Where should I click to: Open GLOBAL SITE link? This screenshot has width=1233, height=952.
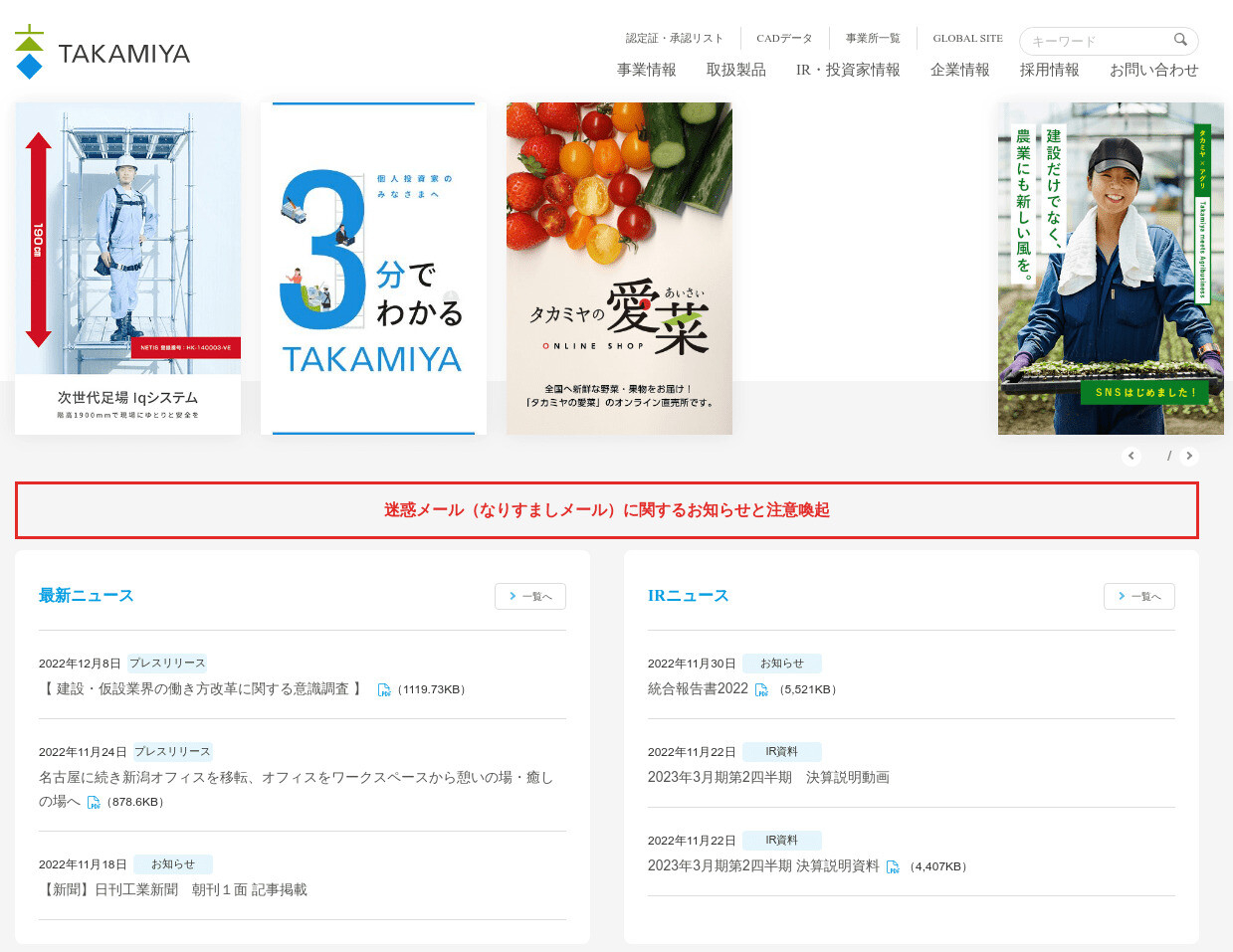point(967,38)
